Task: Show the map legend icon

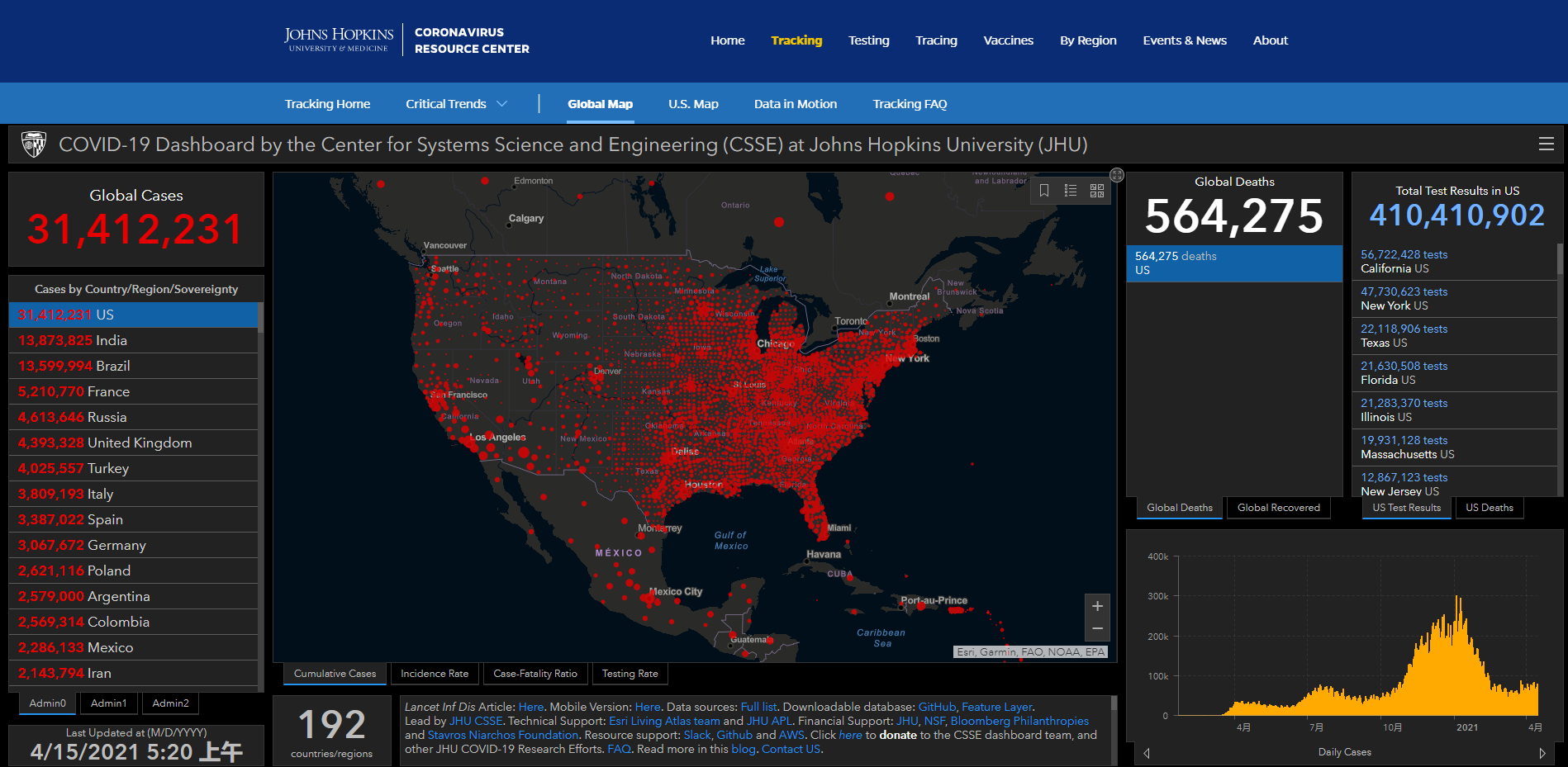Action: tap(1071, 191)
